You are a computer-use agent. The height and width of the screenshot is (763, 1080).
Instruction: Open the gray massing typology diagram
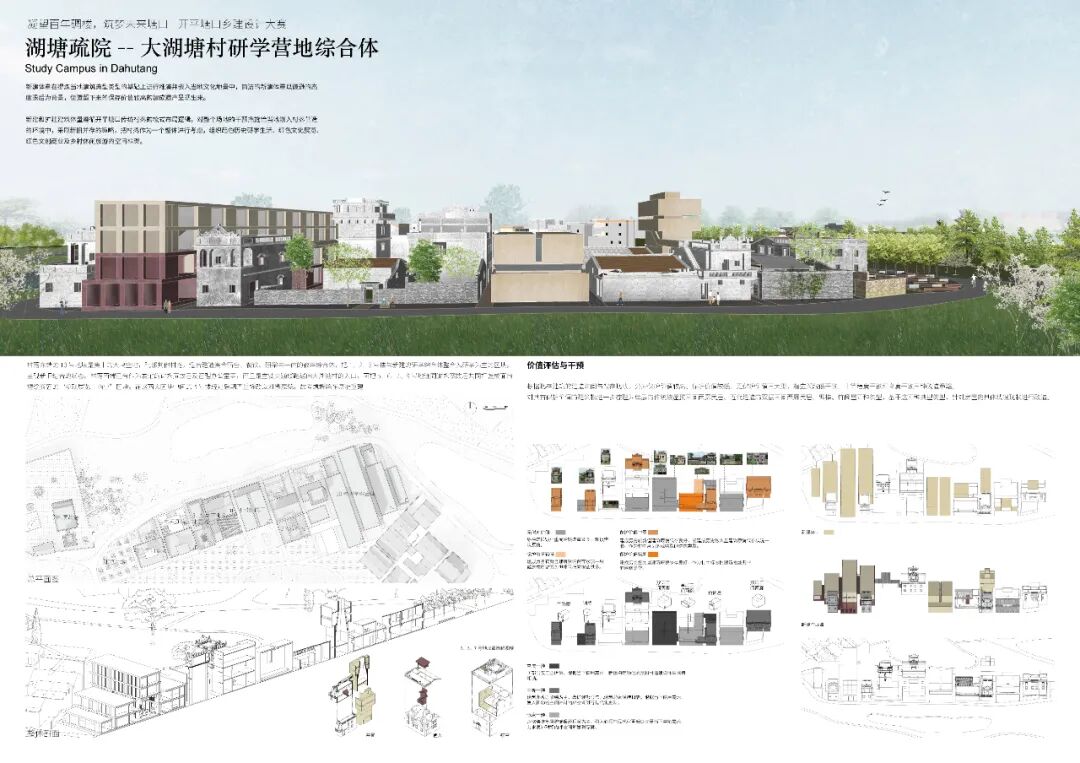pyautogui.click(x=654, y=614)
